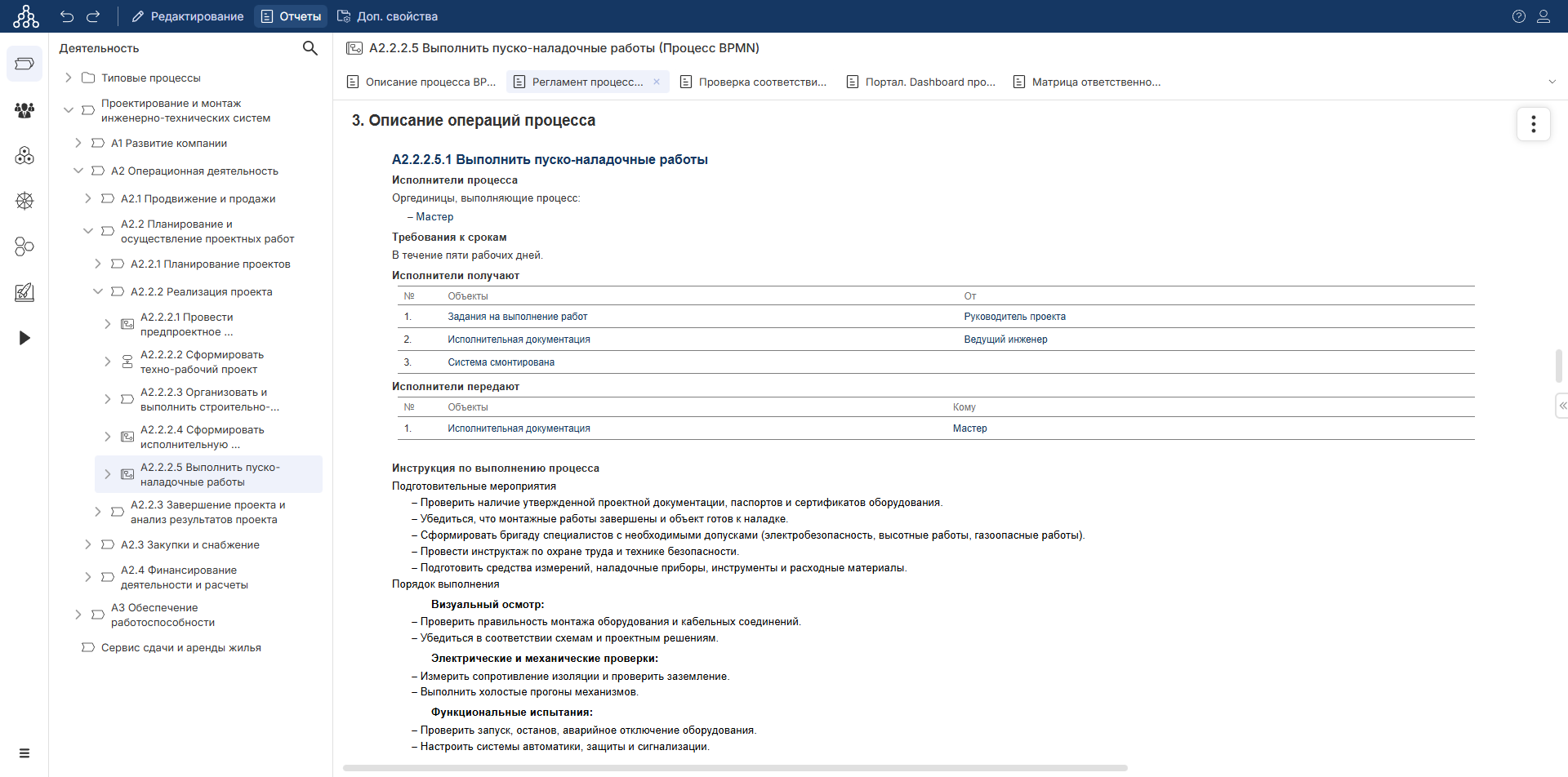Screen dimensions: 1568x777
Task: Open the report tabs overflow chevron
Action: tap(1552, 82)
